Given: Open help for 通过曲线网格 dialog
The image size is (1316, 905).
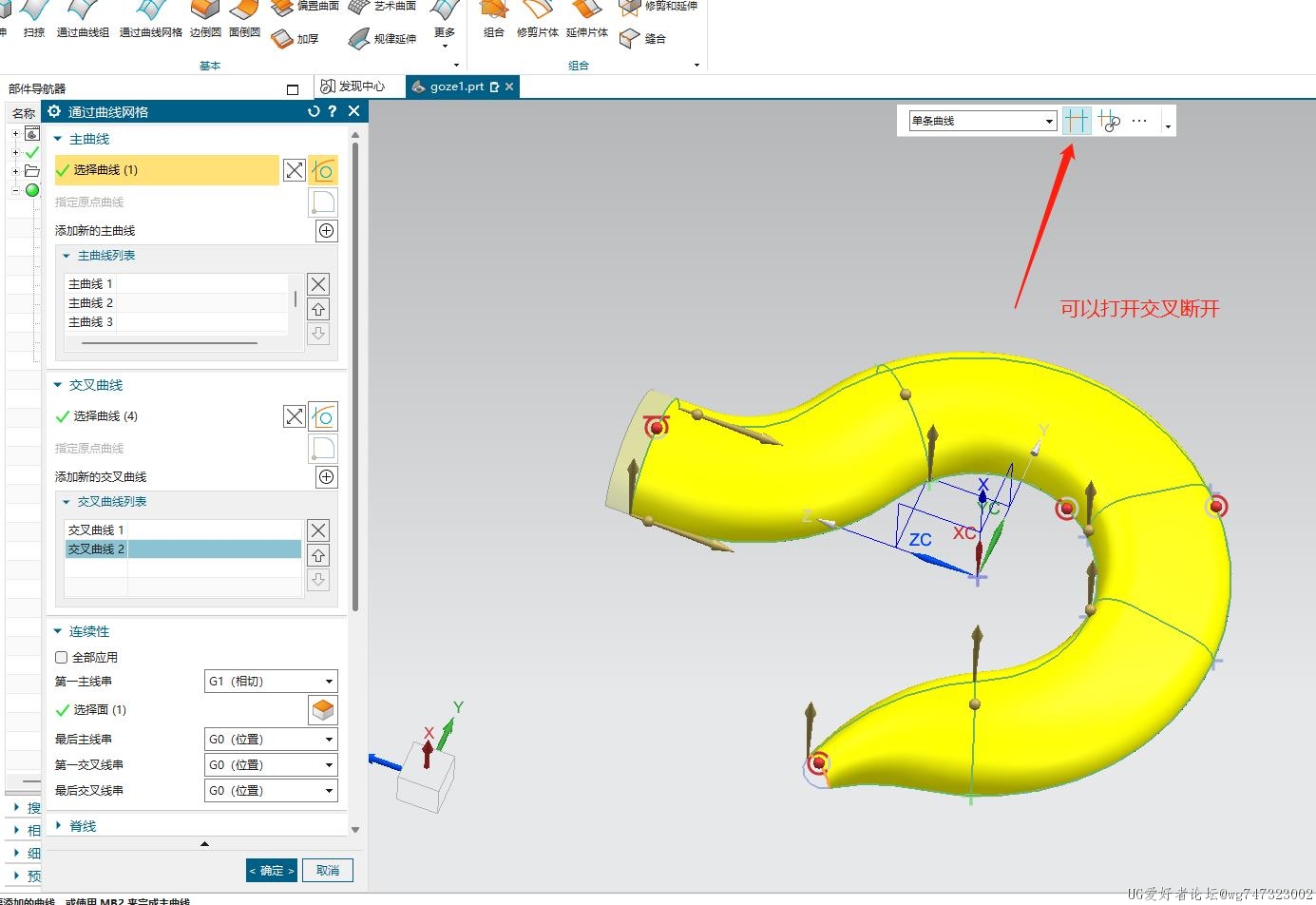Looking at the screenshot, I should 332,111.
